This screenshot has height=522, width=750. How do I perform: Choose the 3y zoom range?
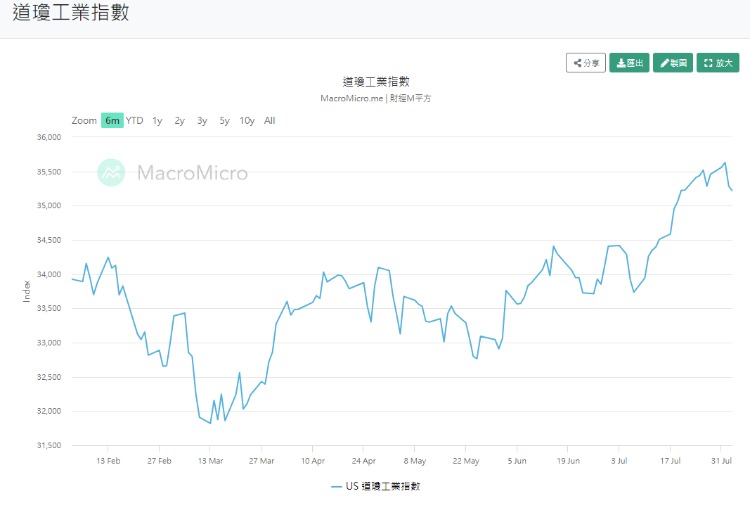[x=202, y=121]
